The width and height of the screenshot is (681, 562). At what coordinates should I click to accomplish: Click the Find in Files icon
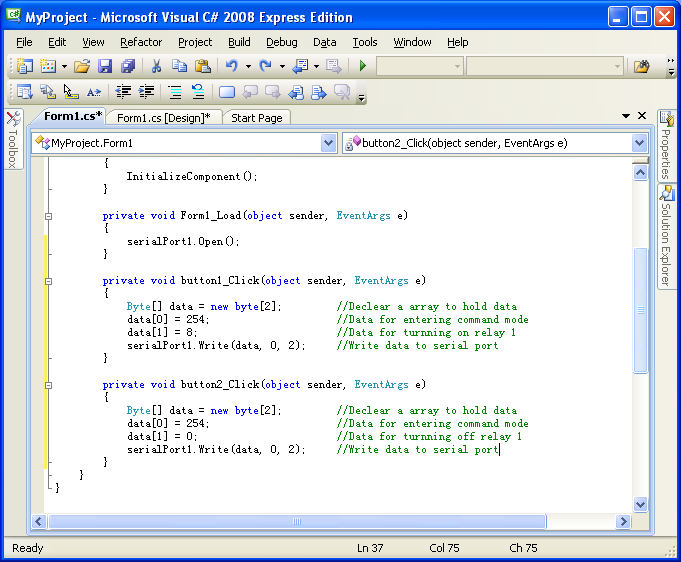(x=642, y=66)
